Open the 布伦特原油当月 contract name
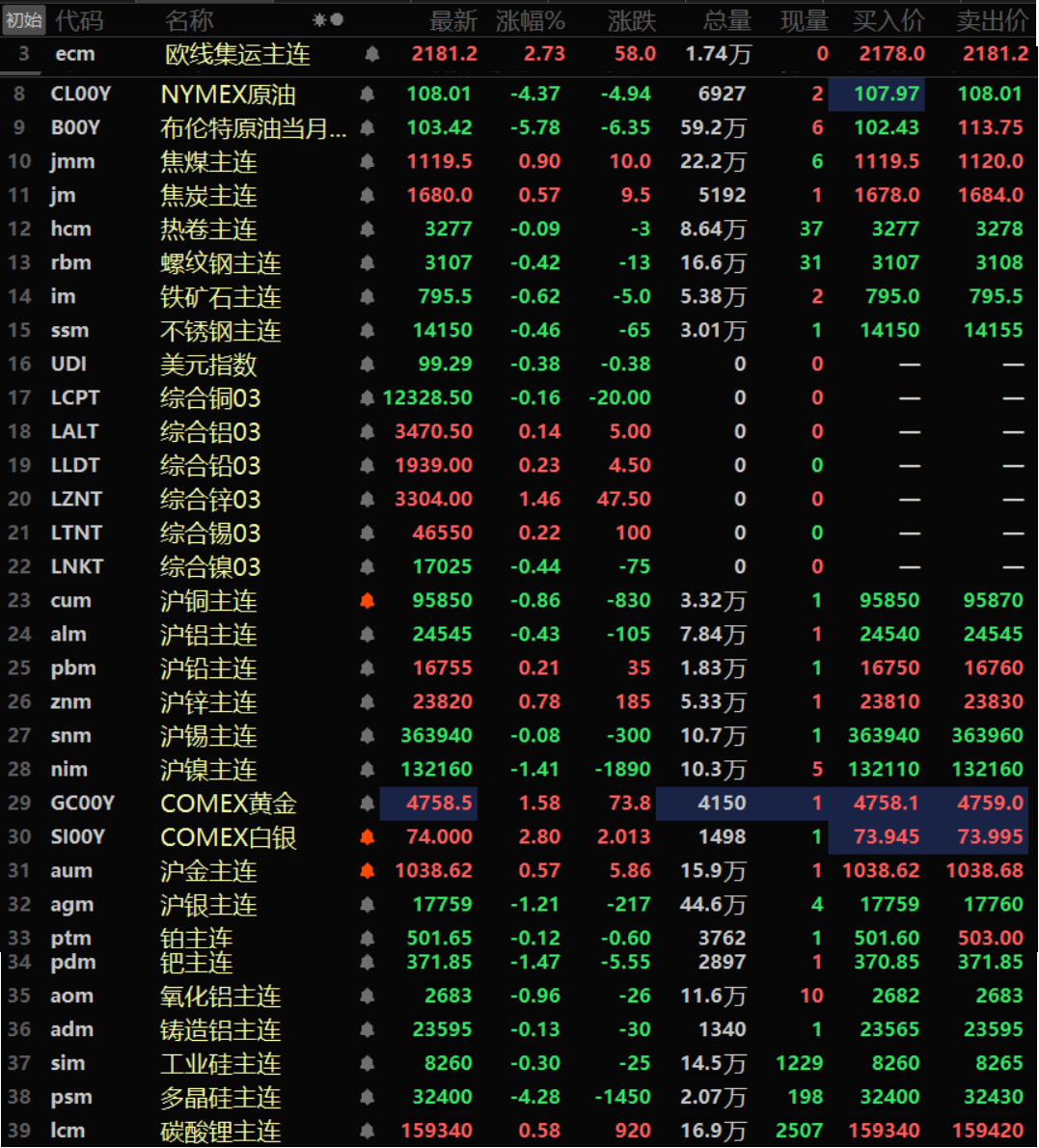The height and width of the screenshot is (1148, 1039). tap(253, 127)
